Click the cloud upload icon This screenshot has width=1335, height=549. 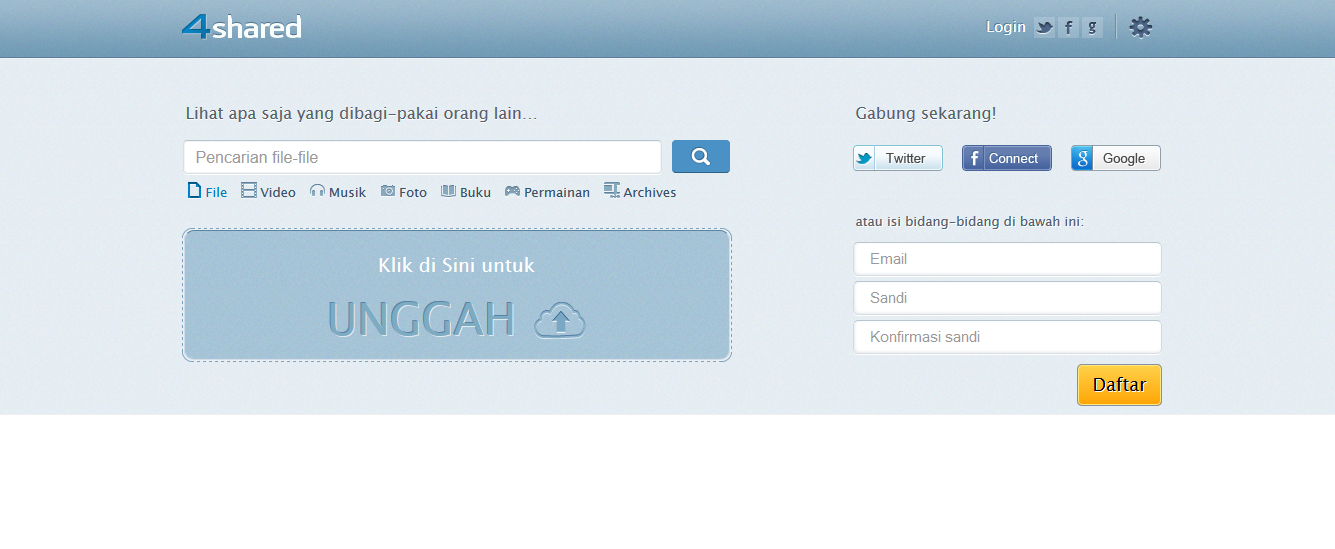tap(560, 320)
